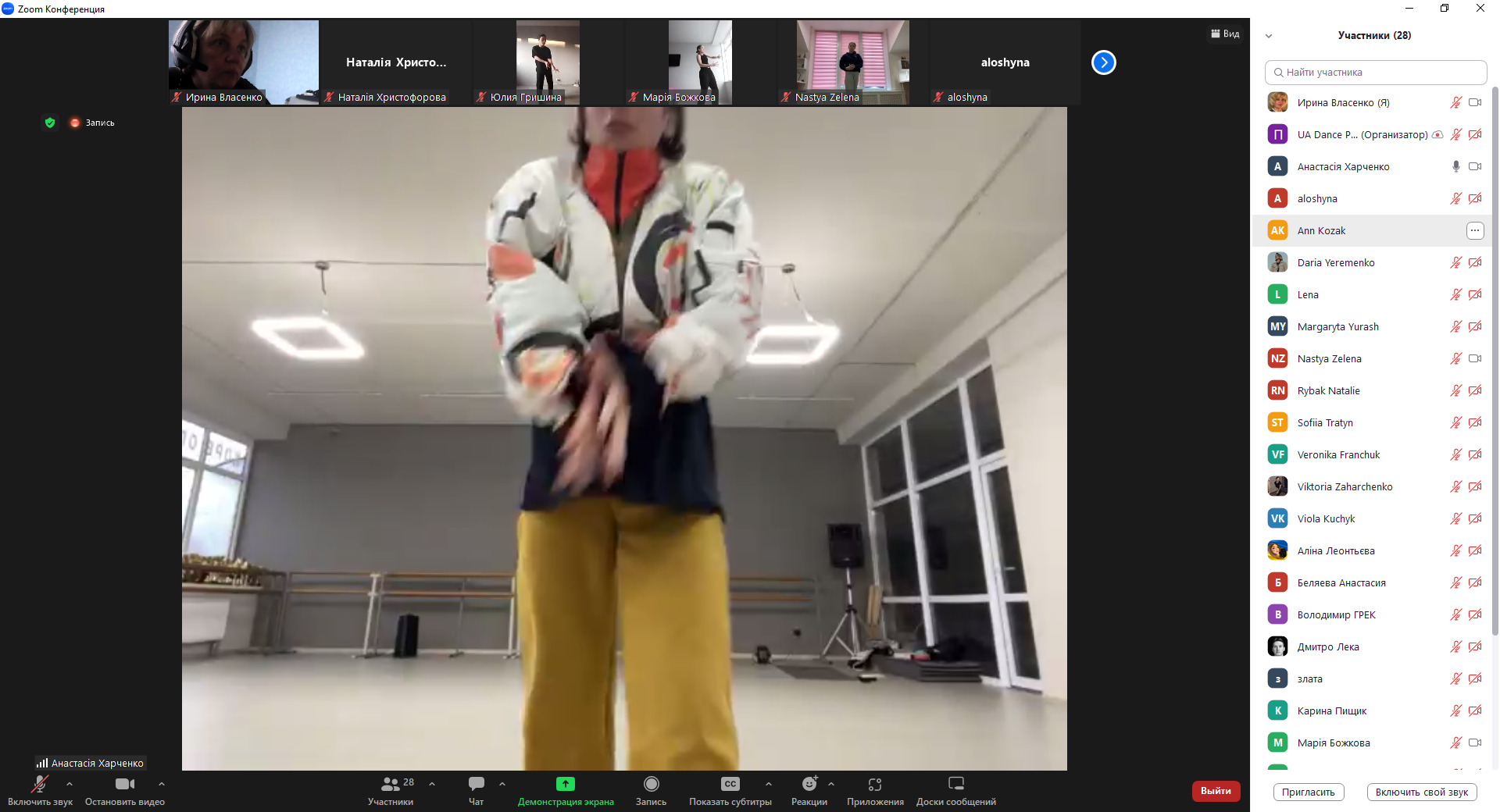Toggle the Участники panel button
Screen dimensions: 1500x812
(391, 790)
